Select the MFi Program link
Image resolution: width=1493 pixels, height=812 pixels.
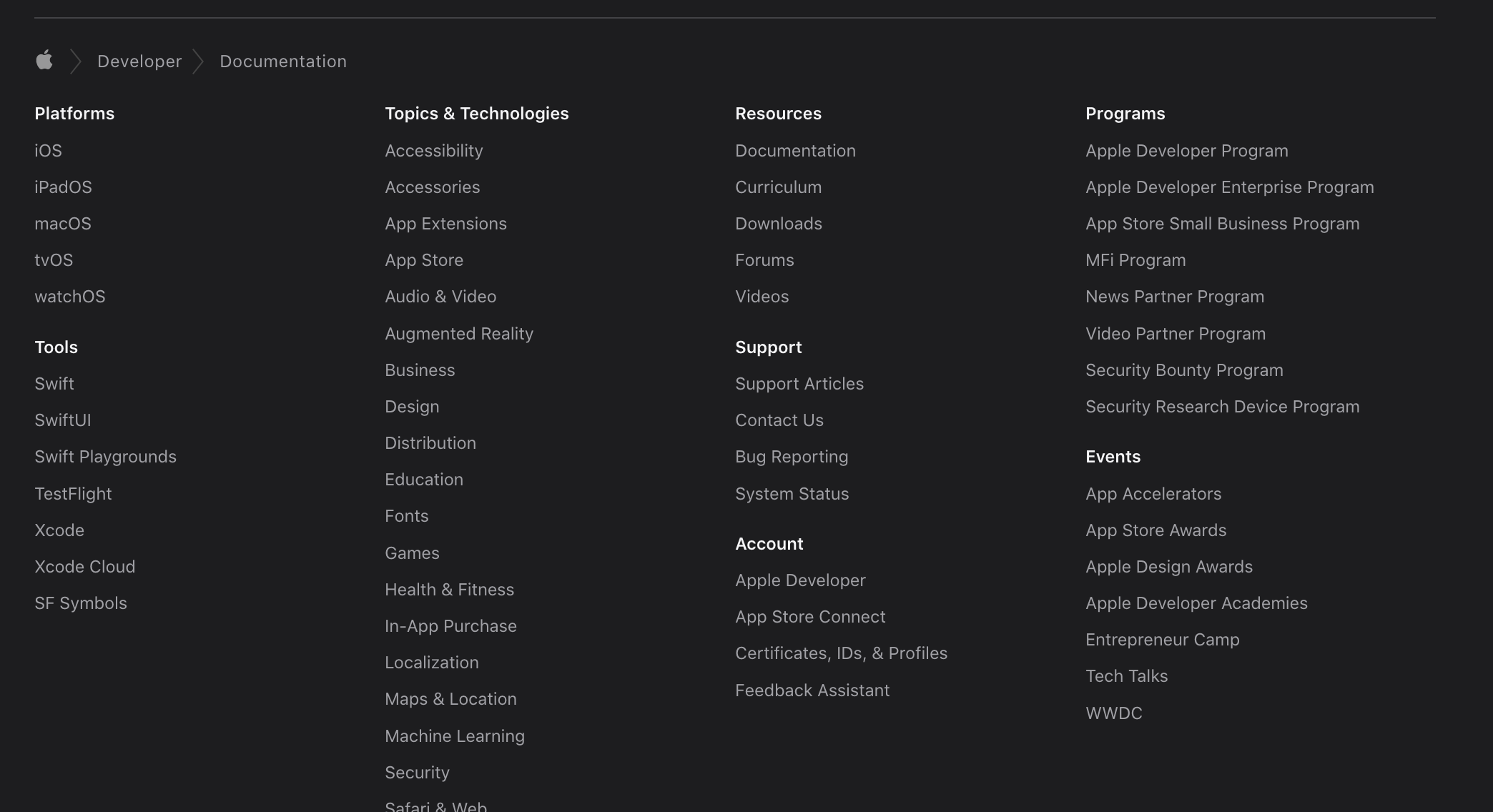click(x=1135, y=260)
